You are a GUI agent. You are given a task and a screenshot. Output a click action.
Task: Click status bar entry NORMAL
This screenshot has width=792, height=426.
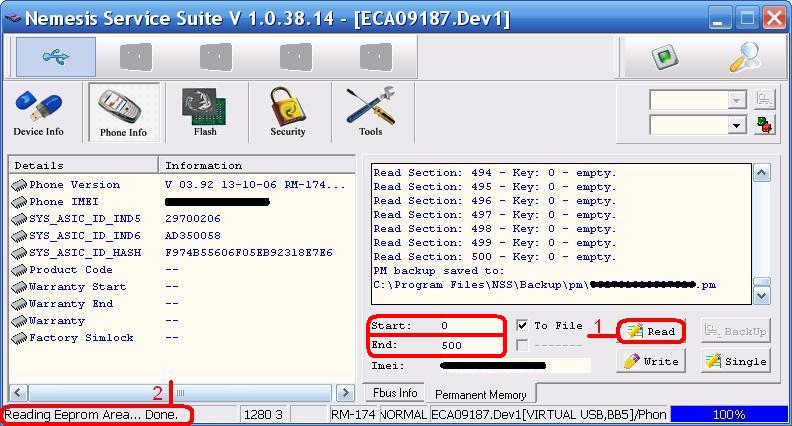coord(403,415)
